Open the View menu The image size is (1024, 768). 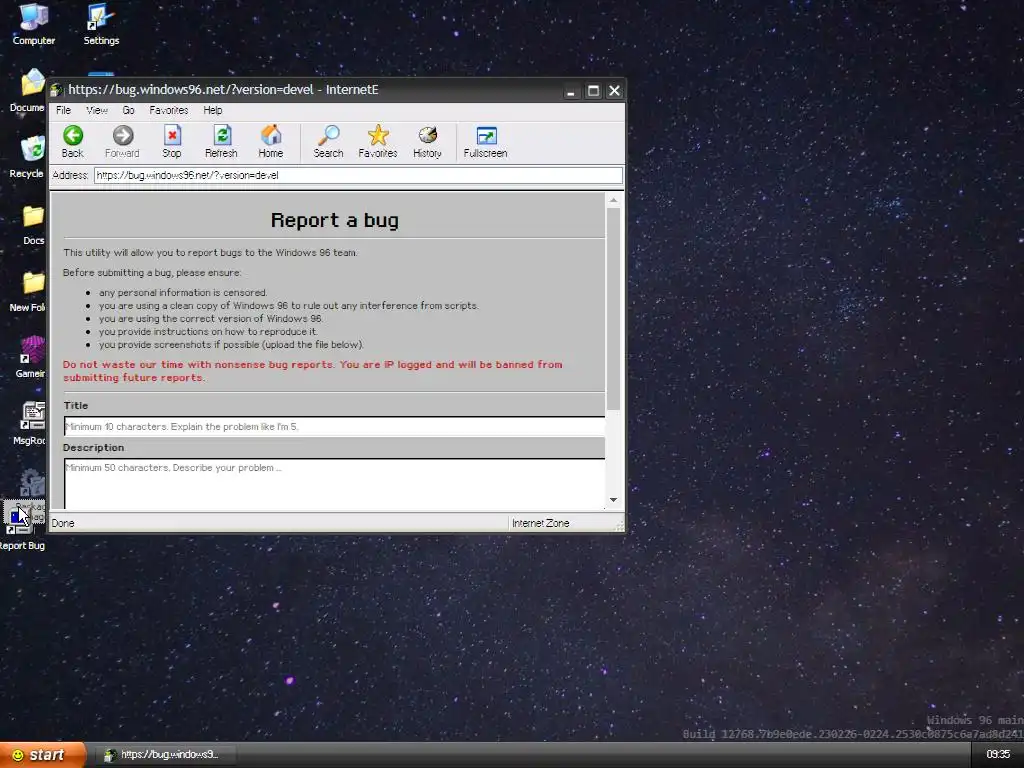97,110
